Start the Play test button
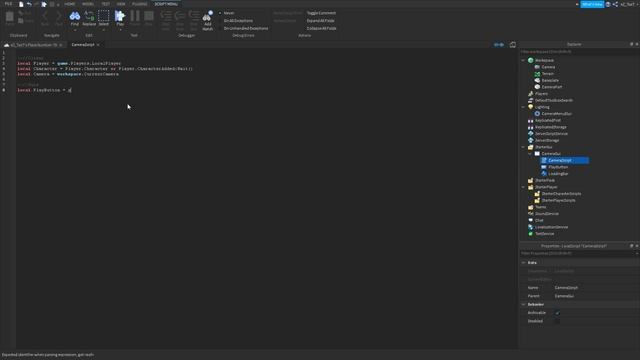The image size is (640, 360). 120,16
